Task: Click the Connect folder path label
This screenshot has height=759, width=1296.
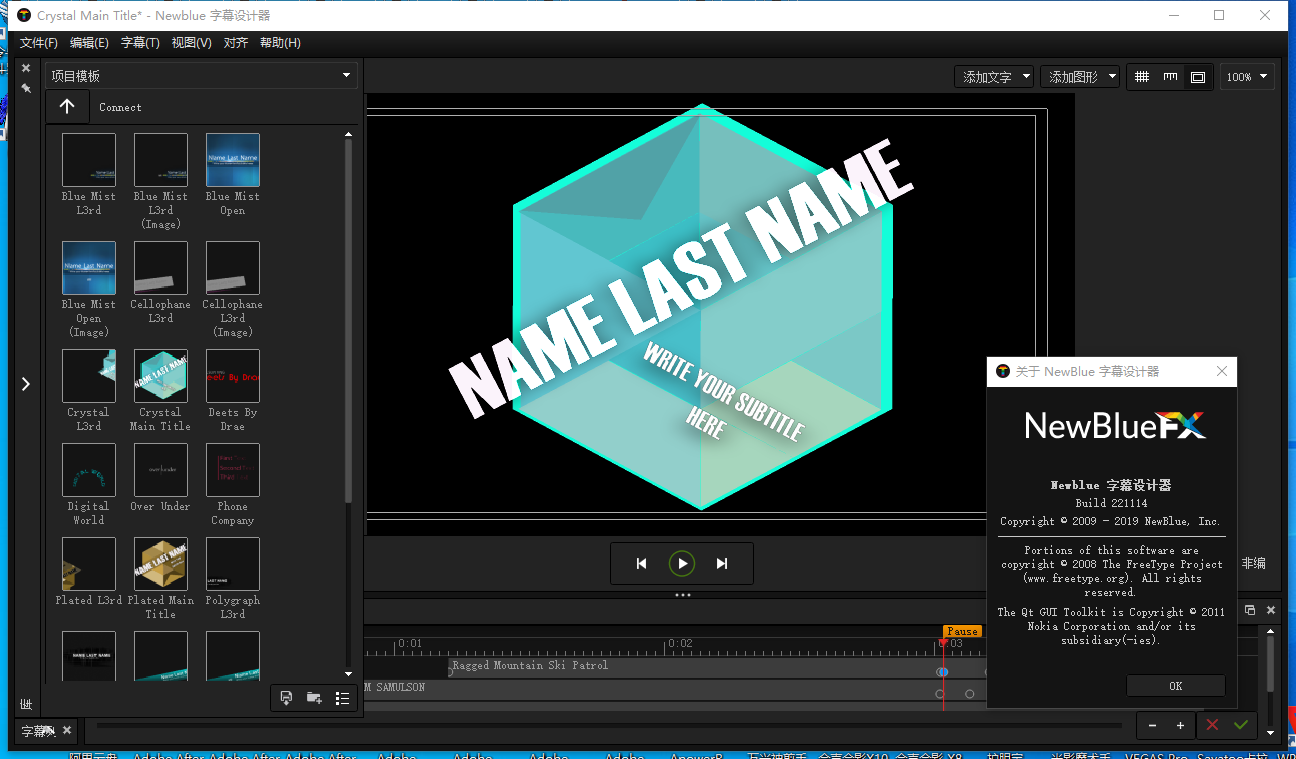Action: [x=120, y=107]
